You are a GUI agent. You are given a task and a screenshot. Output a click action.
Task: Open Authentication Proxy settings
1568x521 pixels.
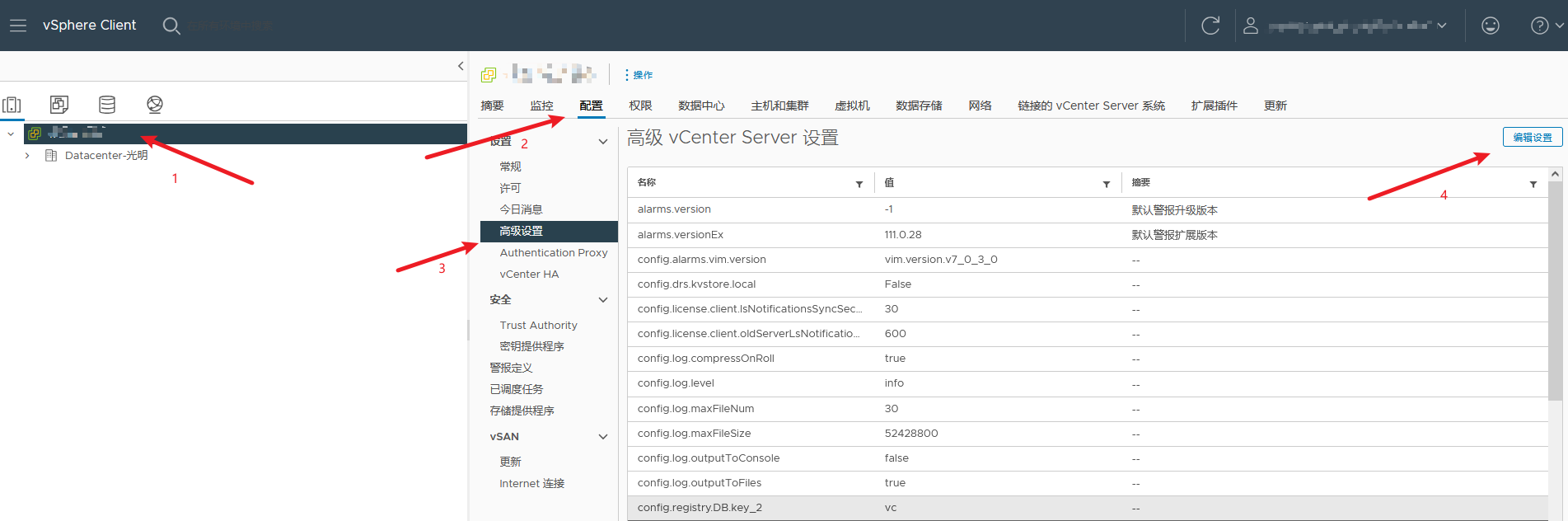pos(554,253)
